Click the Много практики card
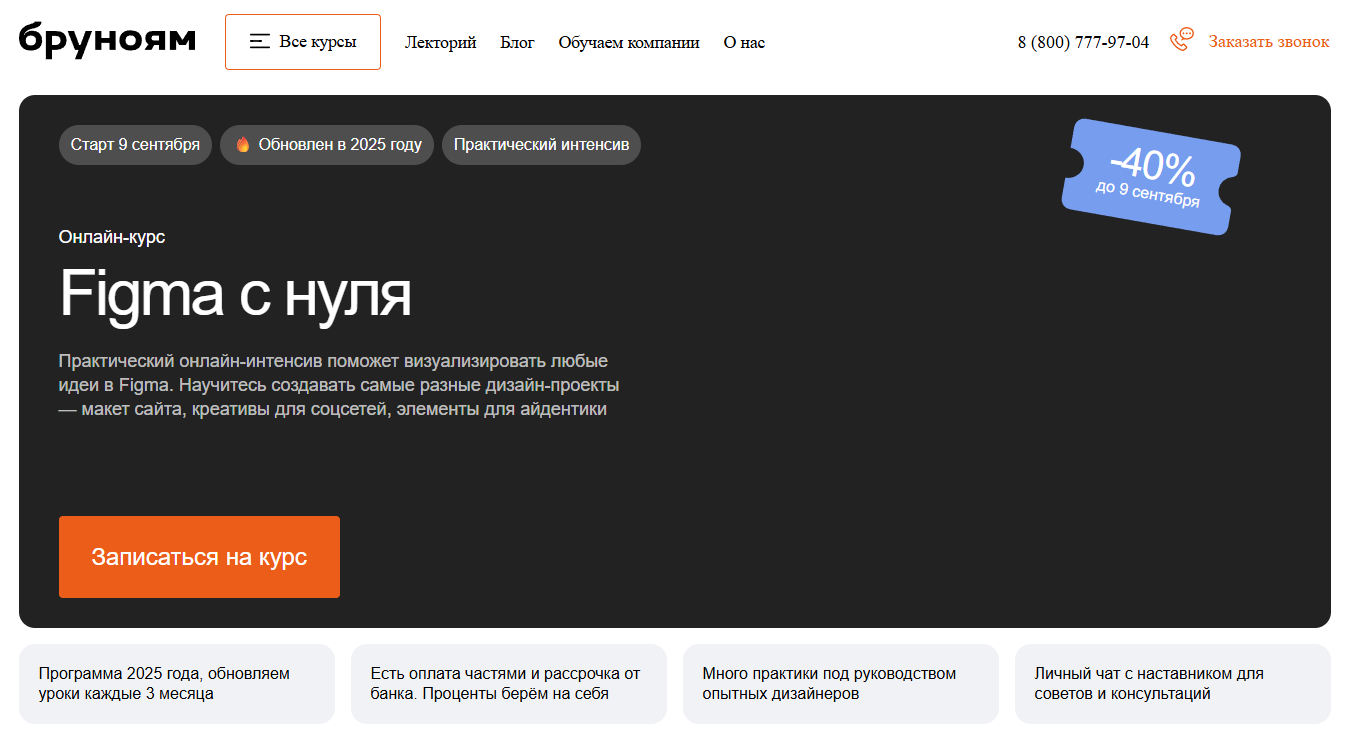 point(840,684)
